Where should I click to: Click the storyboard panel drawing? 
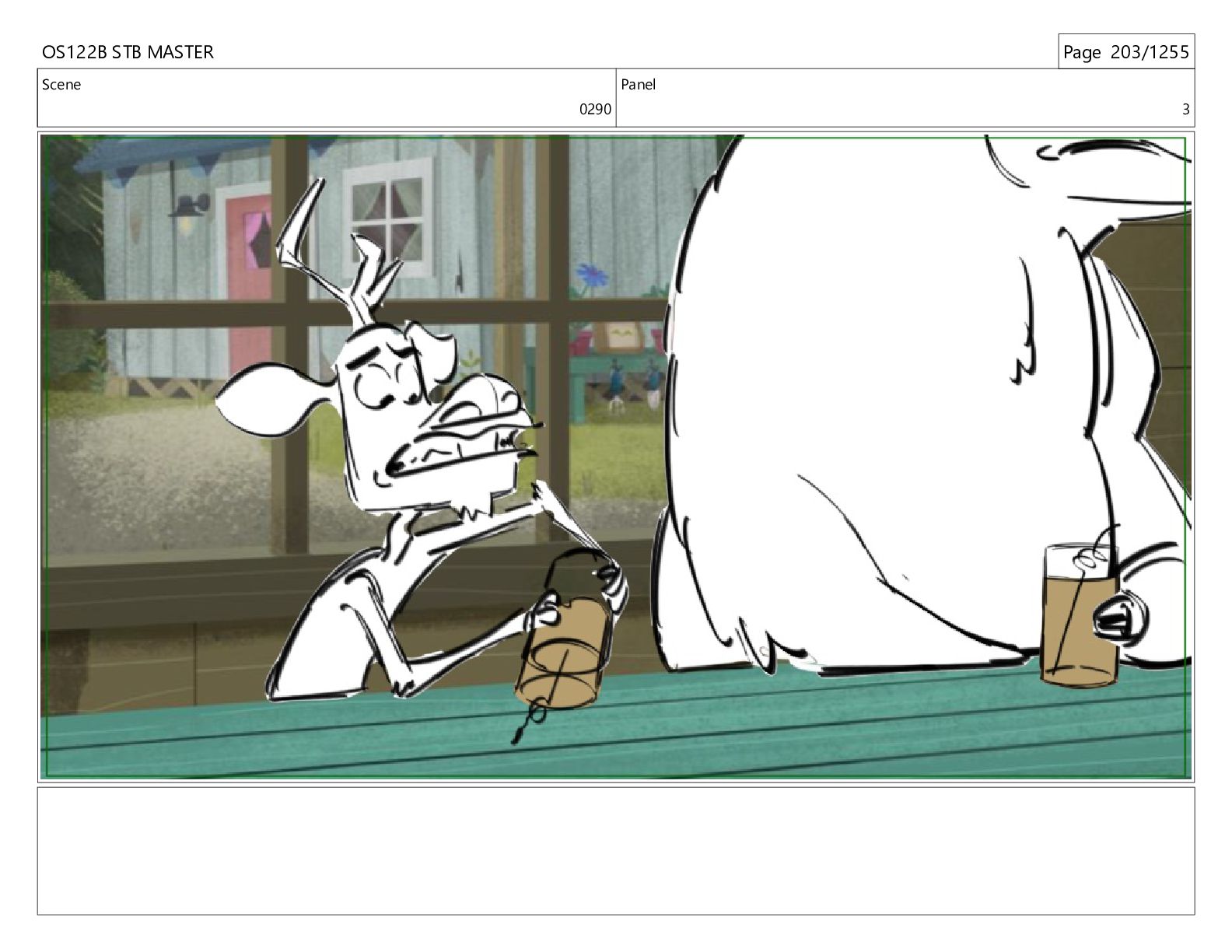click(616, 457)
